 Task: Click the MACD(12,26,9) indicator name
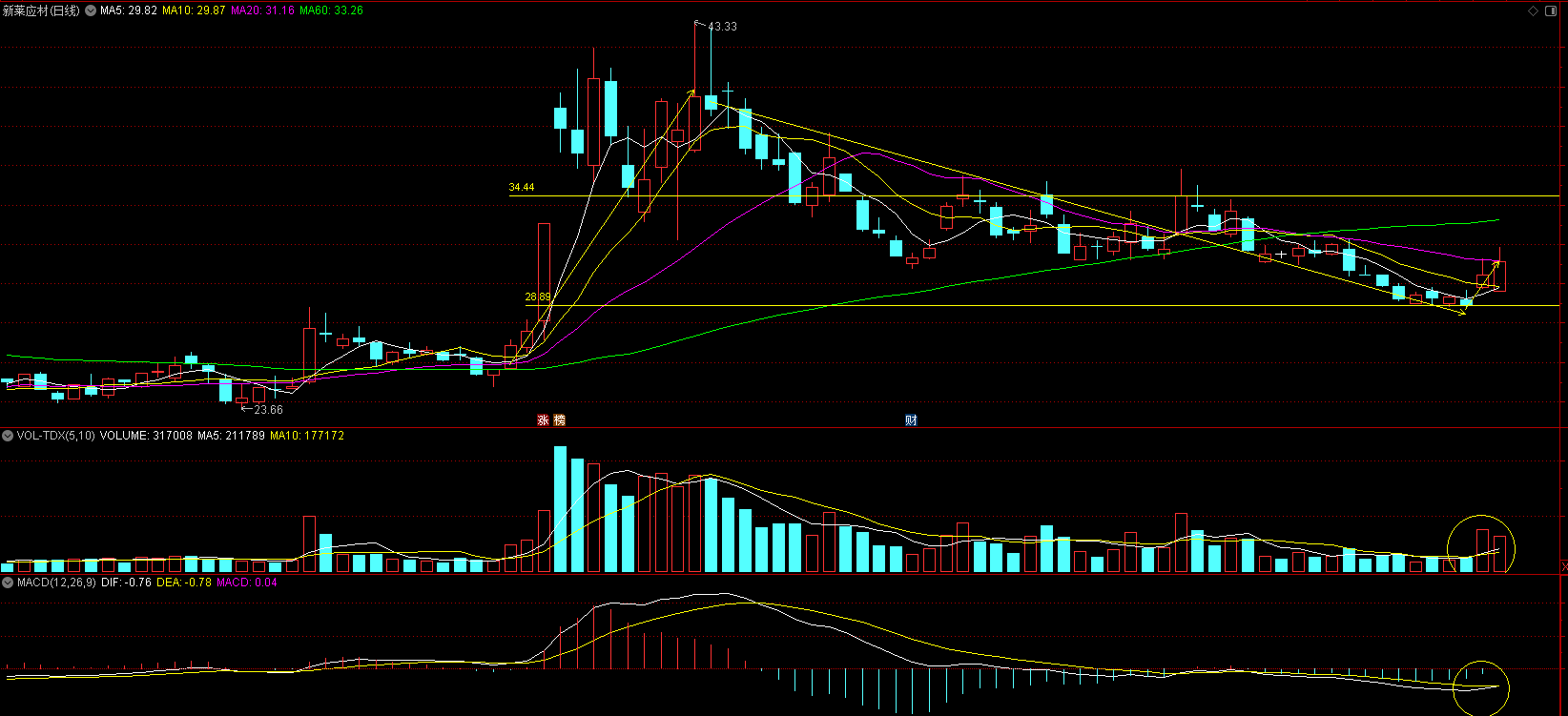56,583
